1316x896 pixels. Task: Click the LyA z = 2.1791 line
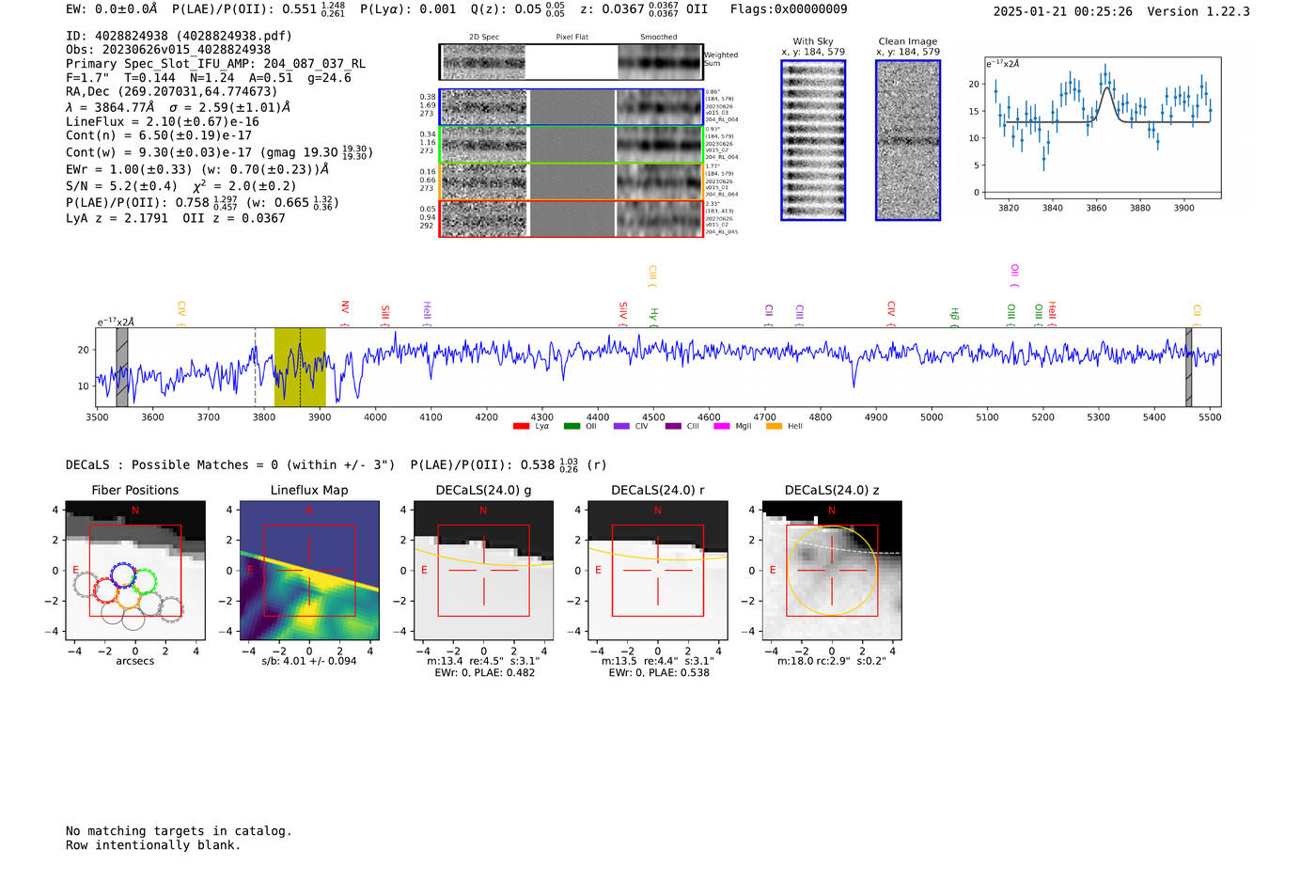(x=117, y=218)
